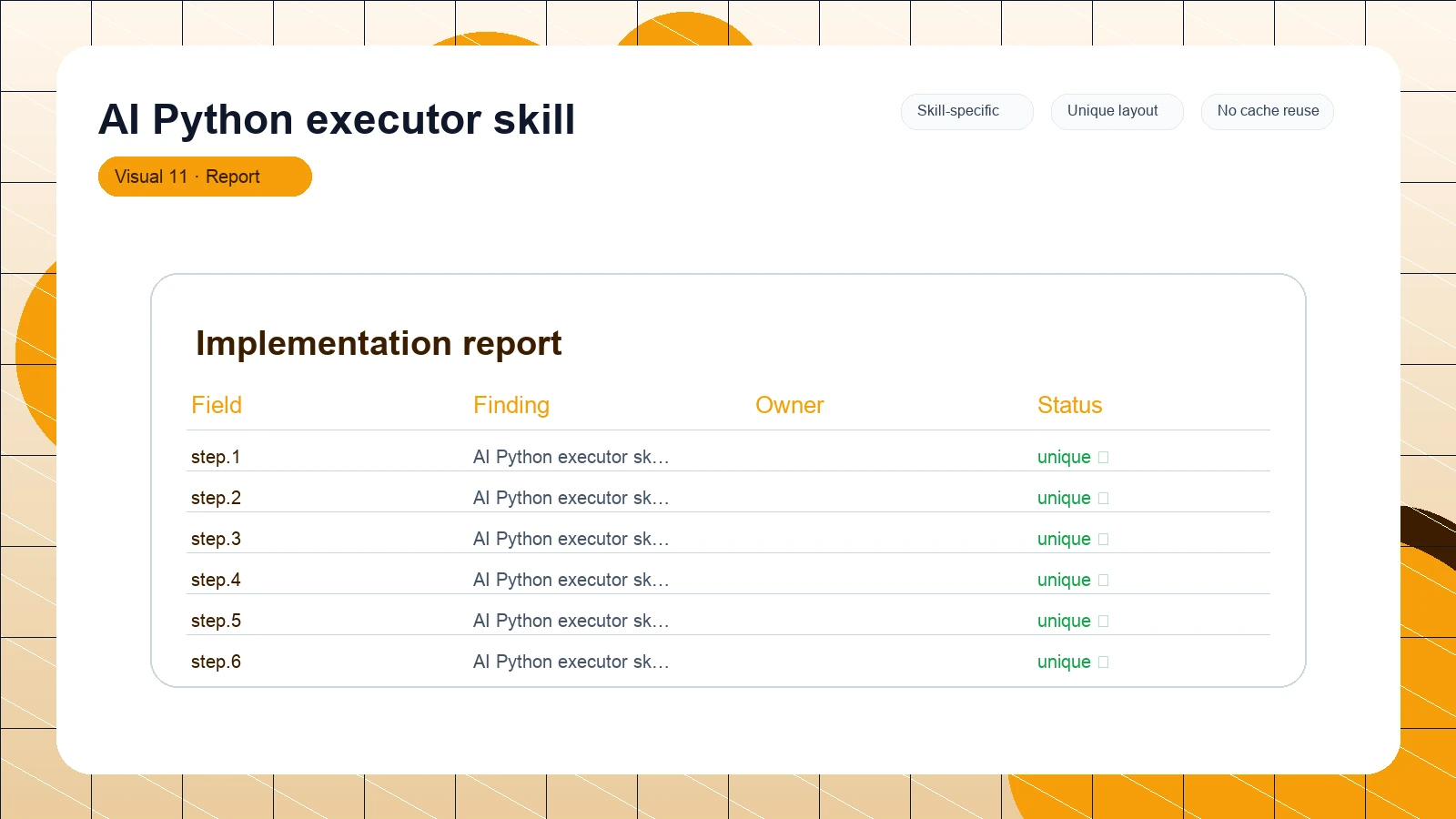Select the step.4 field cell
This screenshot has height=819, width=1456.
(216, 580)
